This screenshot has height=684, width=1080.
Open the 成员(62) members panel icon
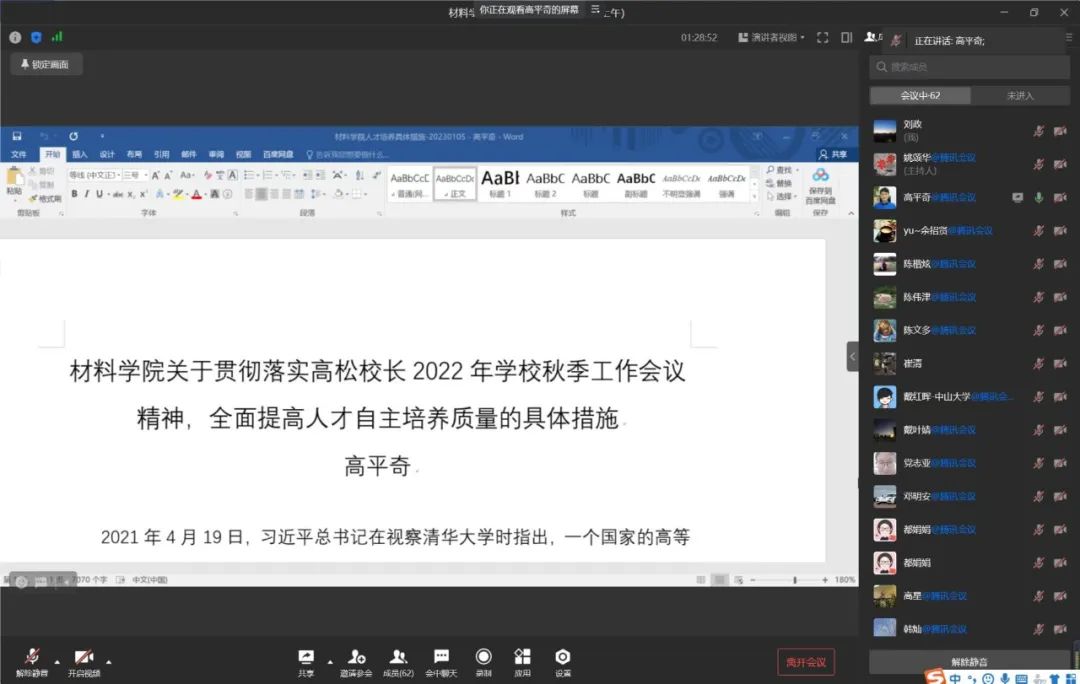tap(398, 656)
